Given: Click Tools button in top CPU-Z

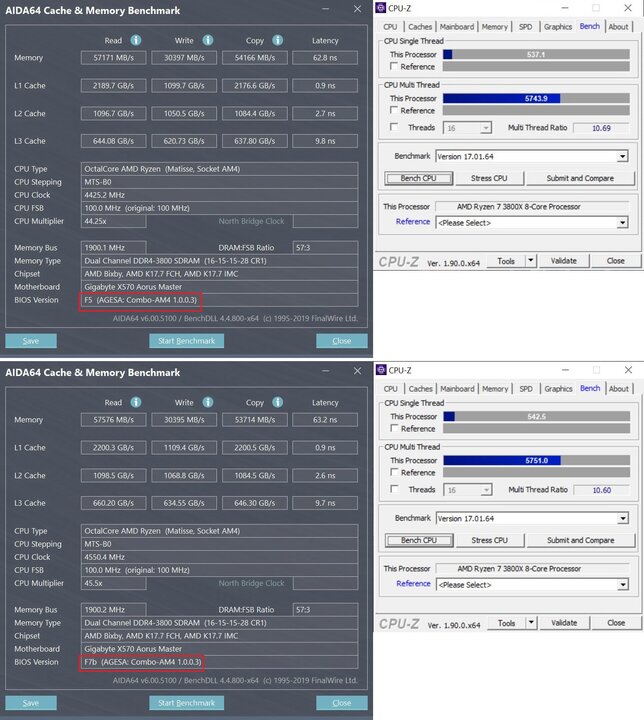Looking at the screenshot, I should [x=506, y=261].
